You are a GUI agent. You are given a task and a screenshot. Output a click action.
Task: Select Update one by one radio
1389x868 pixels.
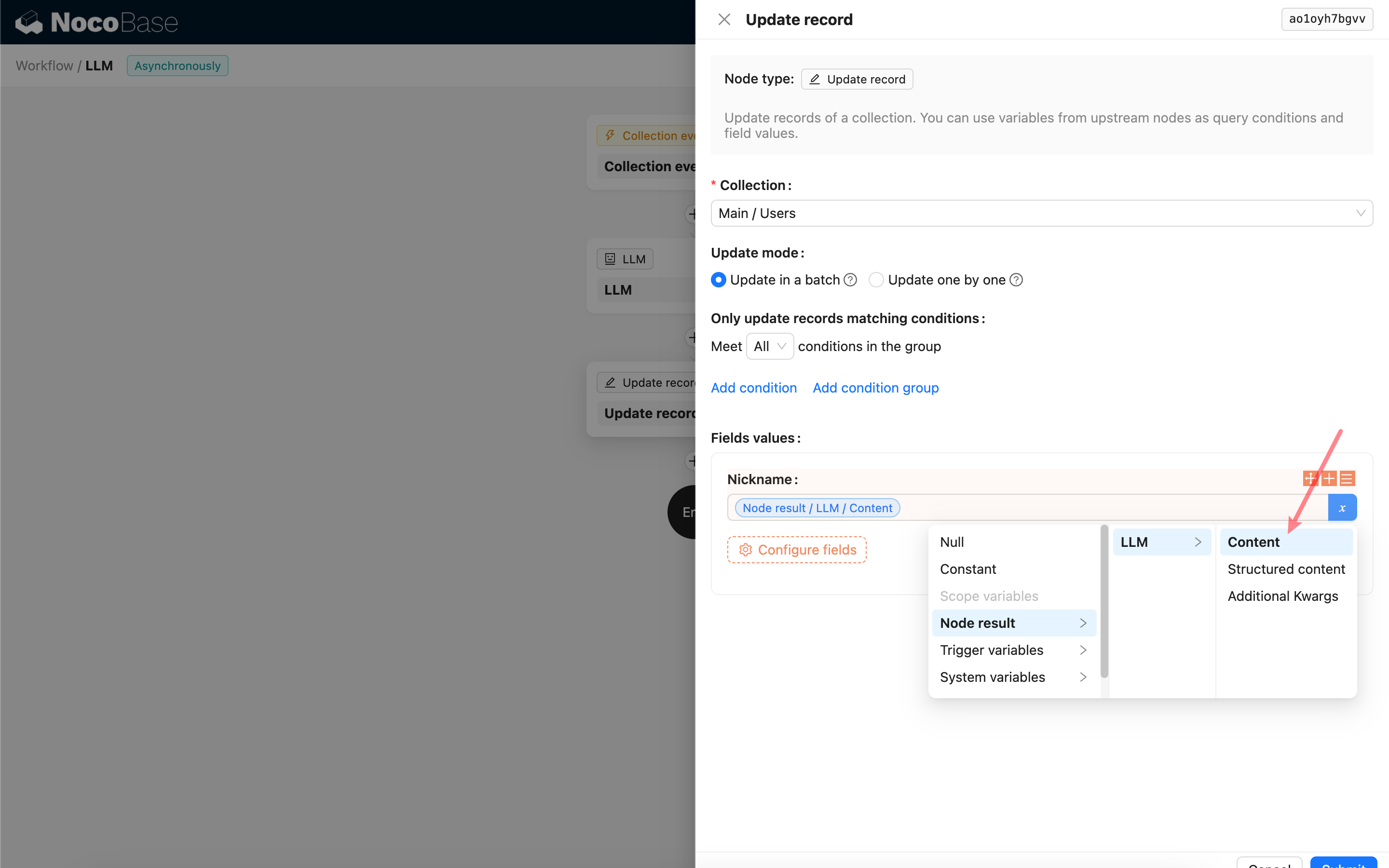[x=876, y=280]
